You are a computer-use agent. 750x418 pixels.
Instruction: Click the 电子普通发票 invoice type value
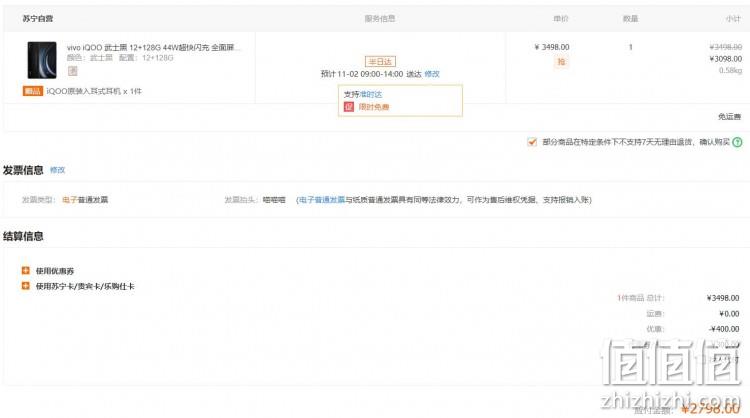85,200
